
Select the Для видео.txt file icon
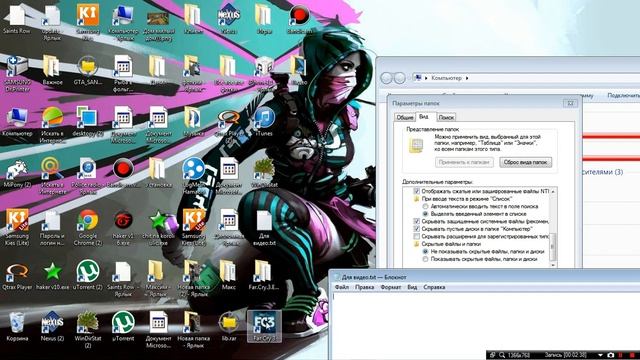pos(264,221)
